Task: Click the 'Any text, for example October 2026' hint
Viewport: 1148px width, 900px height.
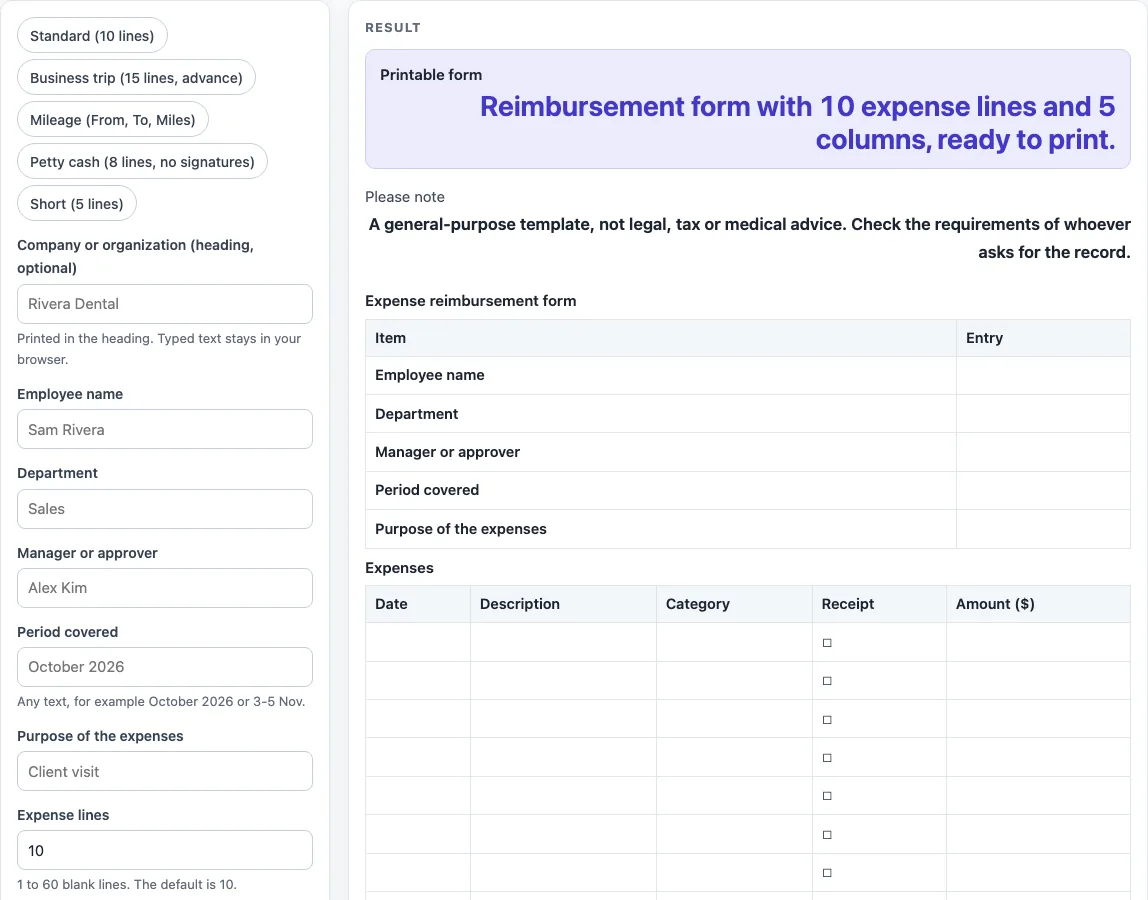Action: (161, 702)
